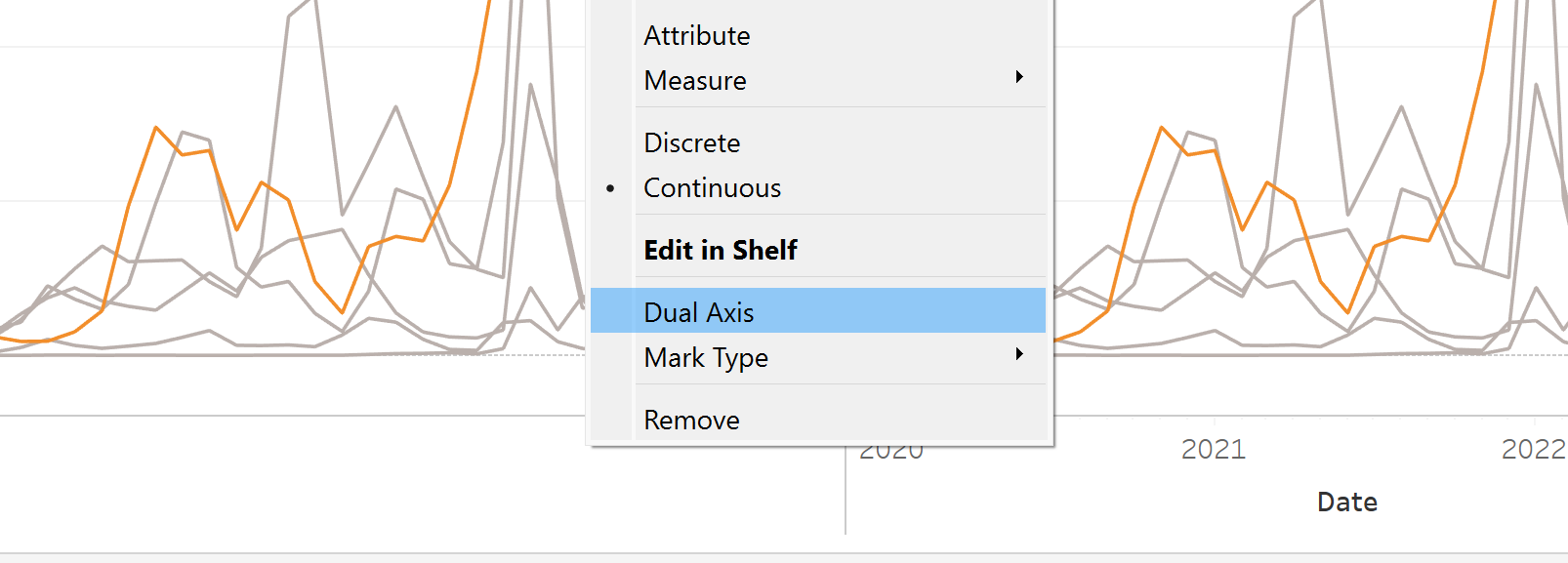Choose Attribute in the context menu

pyautogui.click(x=697, y=36)
